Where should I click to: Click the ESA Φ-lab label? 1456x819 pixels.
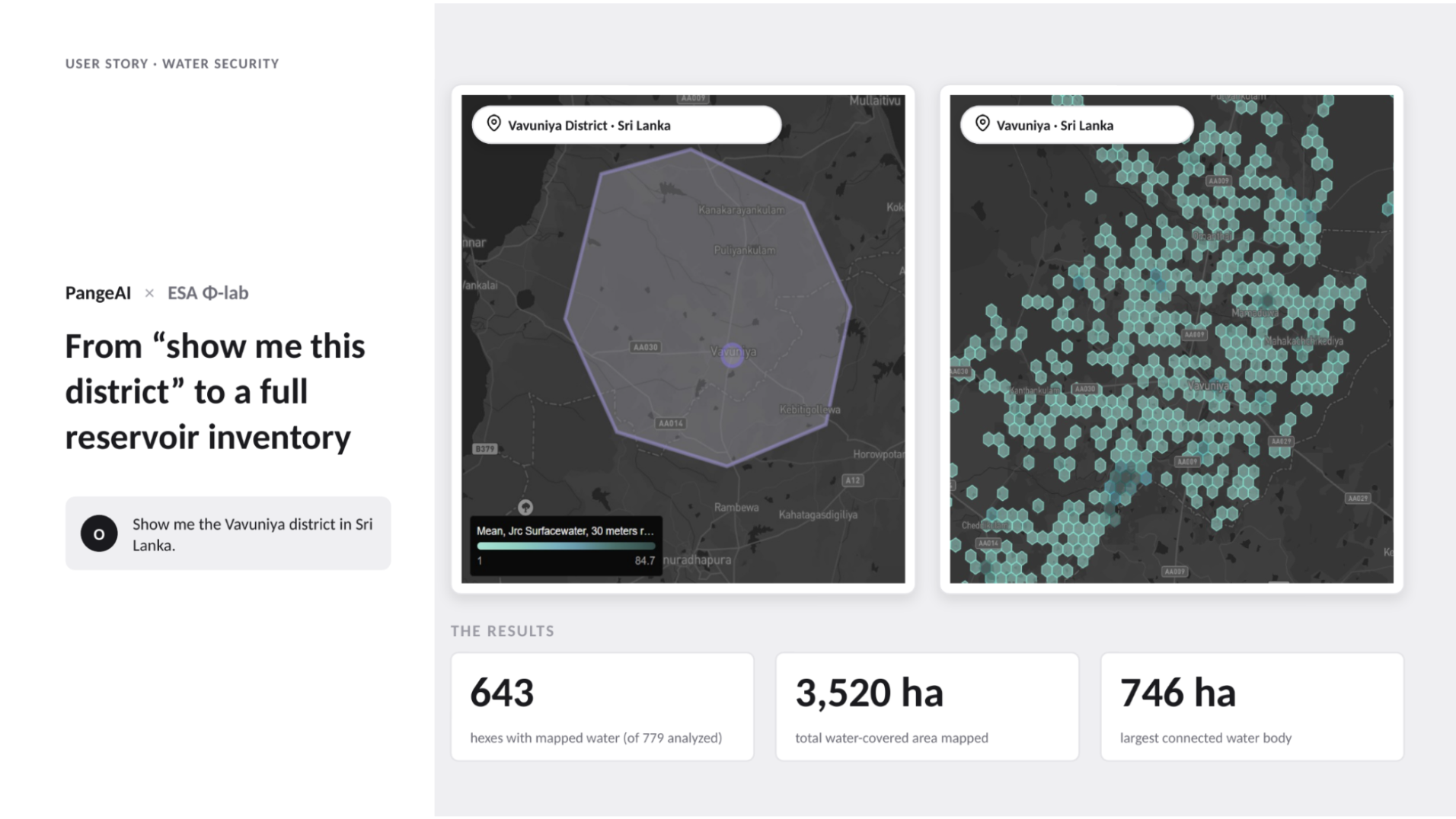(208, 293)
